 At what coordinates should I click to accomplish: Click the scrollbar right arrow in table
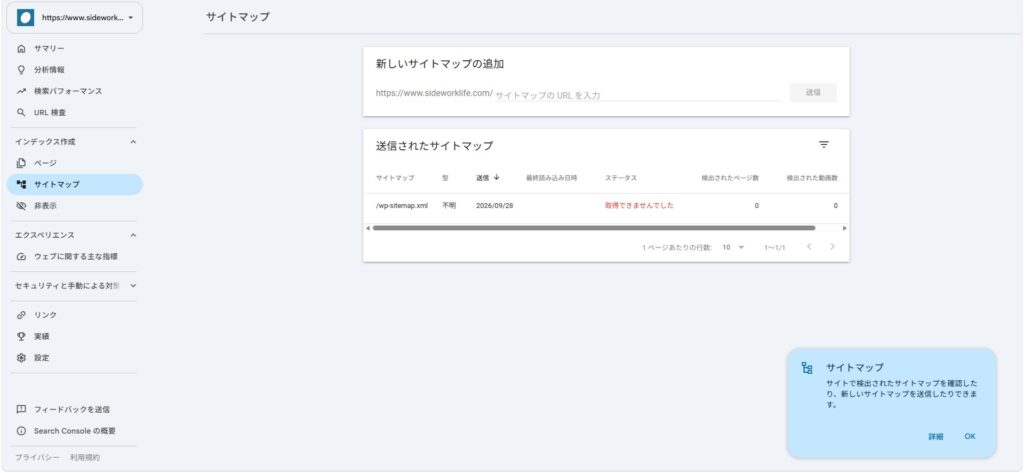844,228
